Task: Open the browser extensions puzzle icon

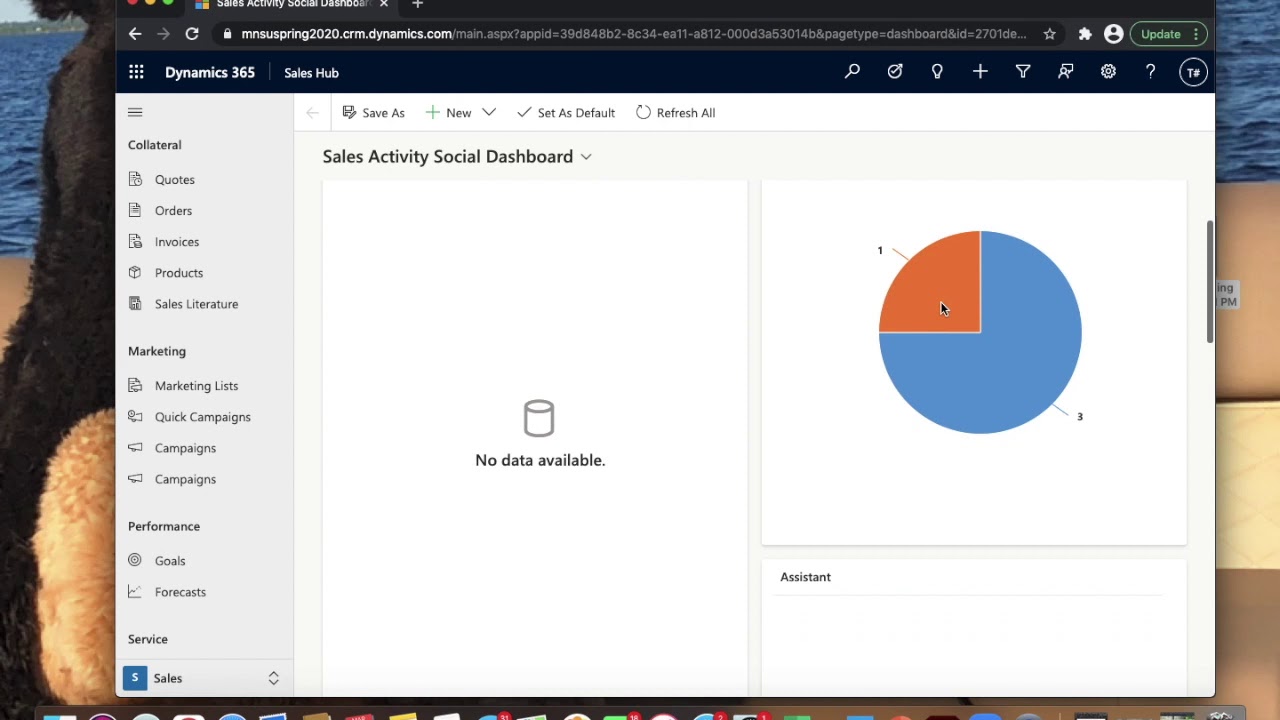Action: [1085, 34]
